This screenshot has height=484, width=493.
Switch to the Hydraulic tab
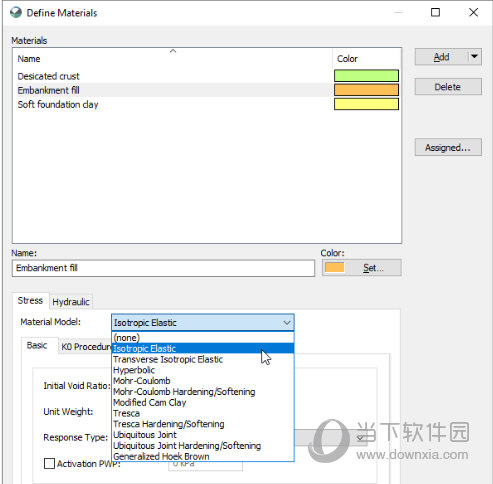click(71, 302)
